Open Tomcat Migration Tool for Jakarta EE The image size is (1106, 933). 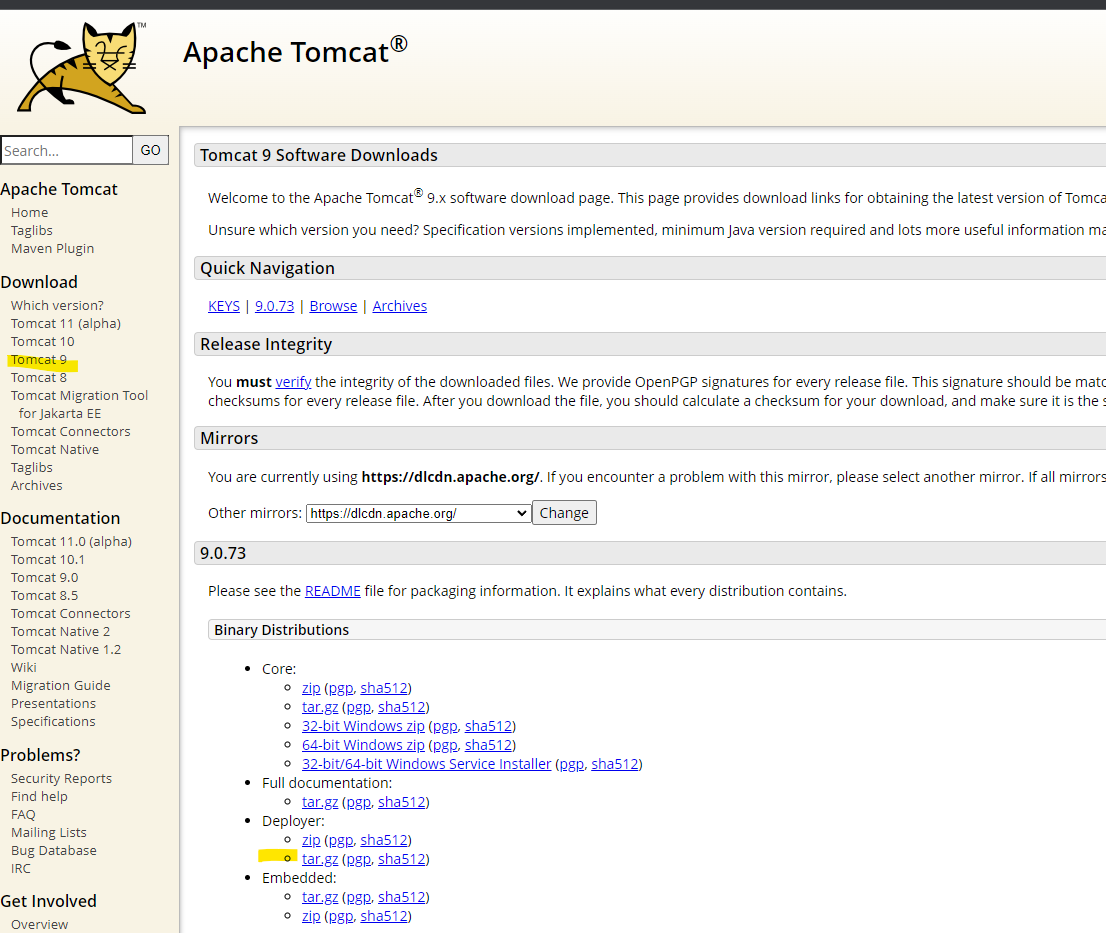click(x=79, y=404)
